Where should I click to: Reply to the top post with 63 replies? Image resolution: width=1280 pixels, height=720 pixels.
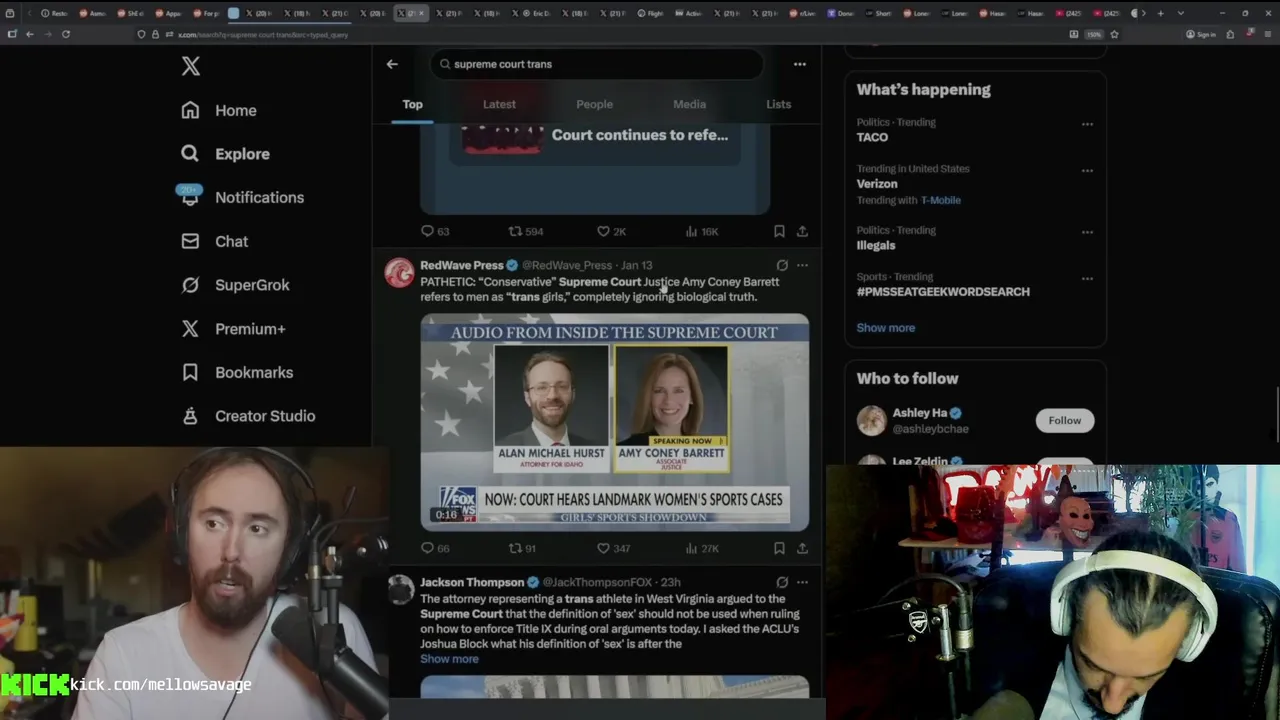(x=435, y=231)
